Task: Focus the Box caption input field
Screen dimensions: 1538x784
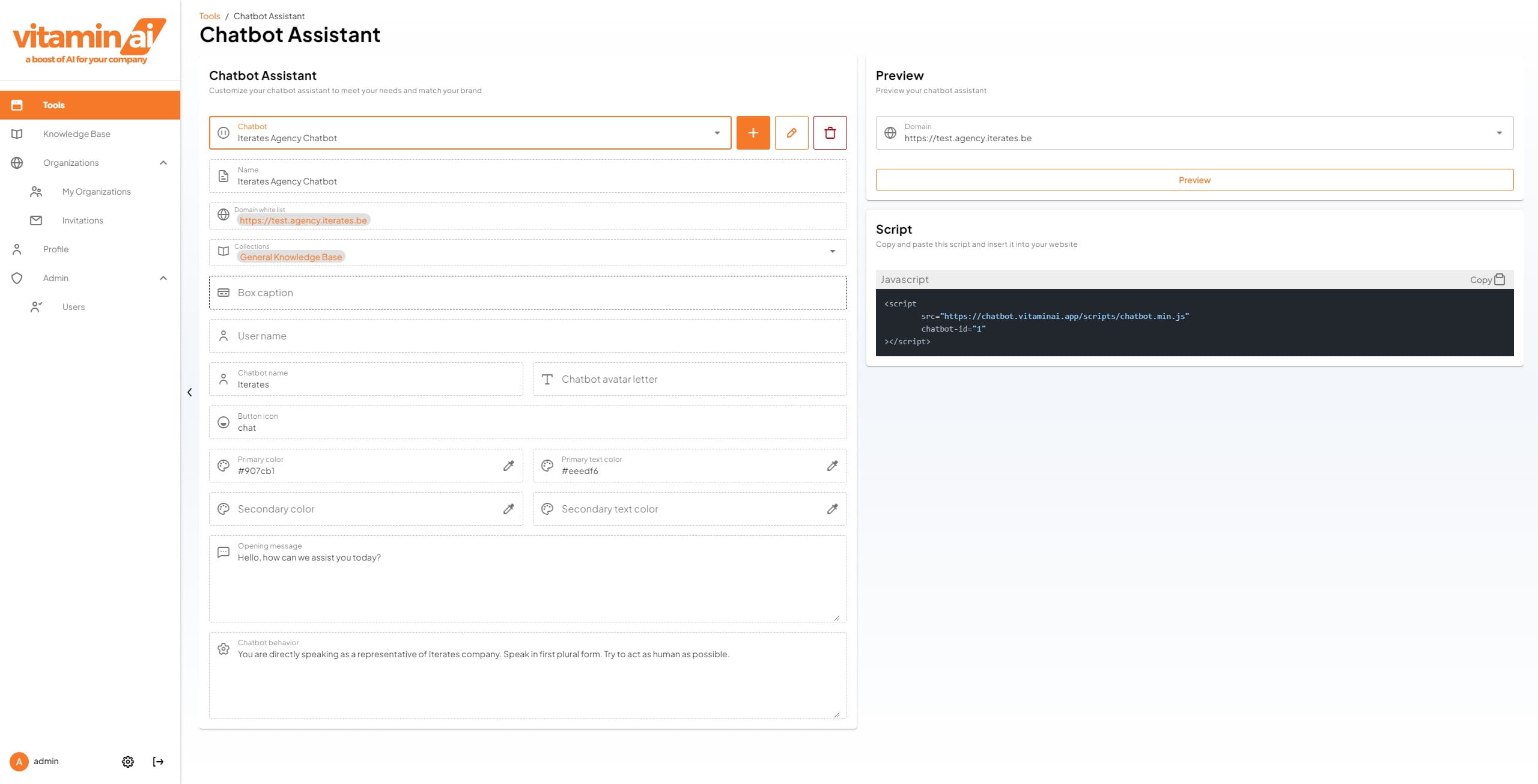Action: pos(527,293)
